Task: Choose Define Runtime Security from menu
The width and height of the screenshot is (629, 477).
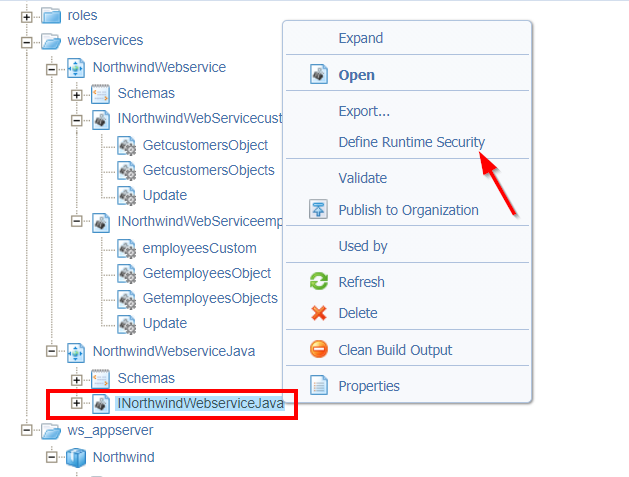Action: (x=411, y=143)
